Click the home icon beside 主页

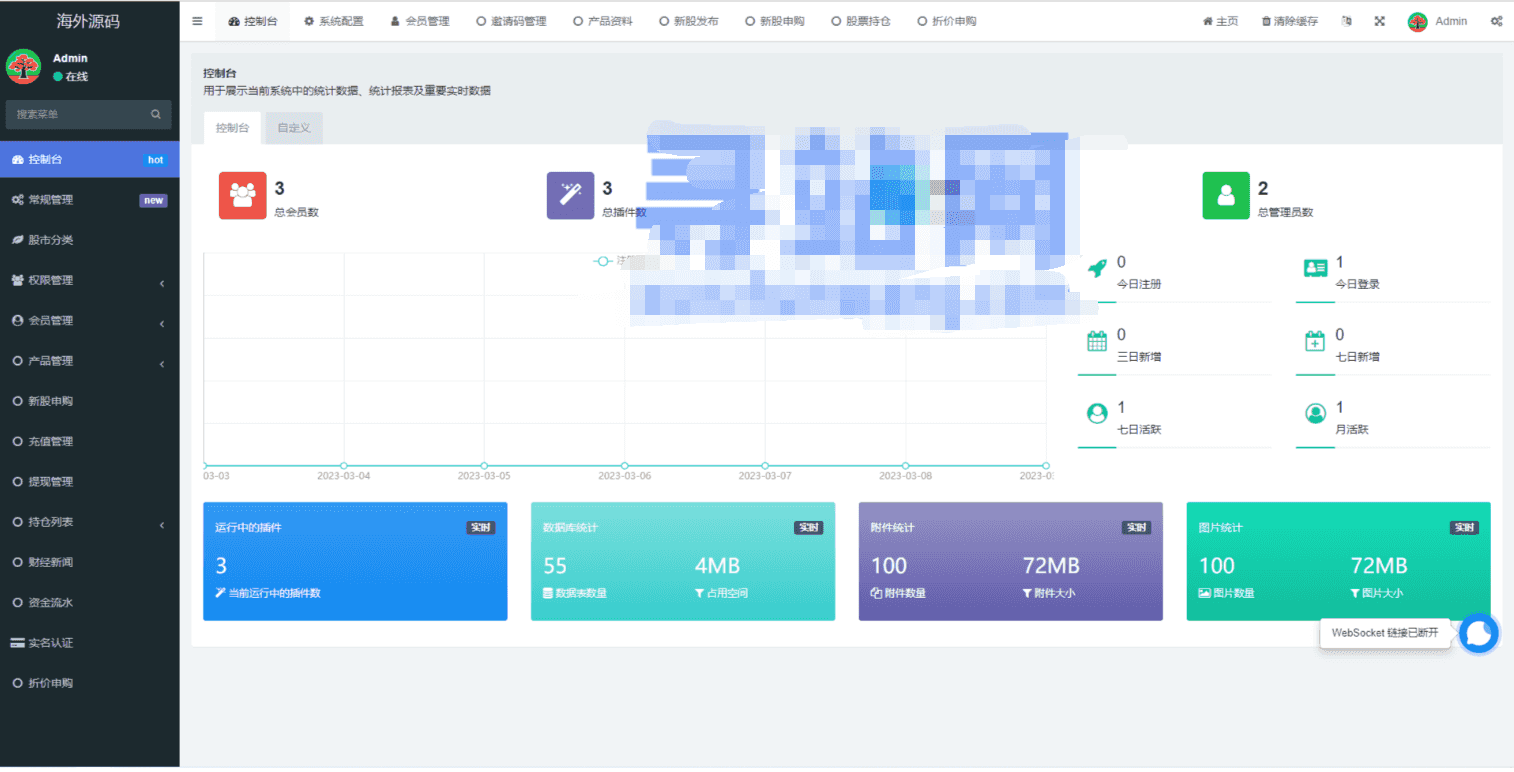tap(1207, 21)
